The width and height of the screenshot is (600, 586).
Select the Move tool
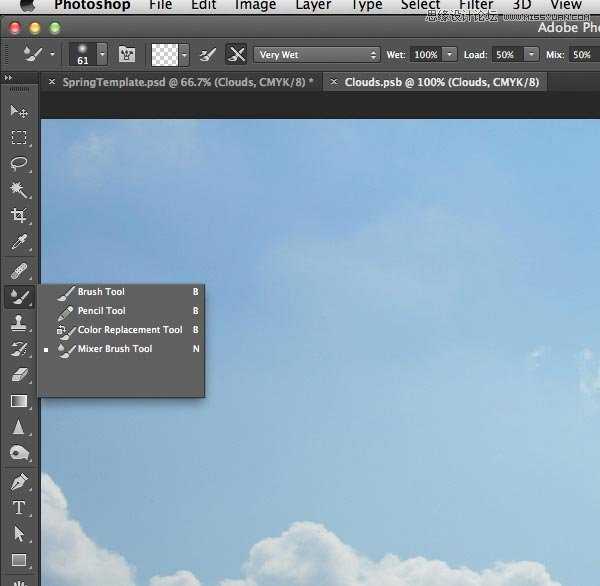19,112
